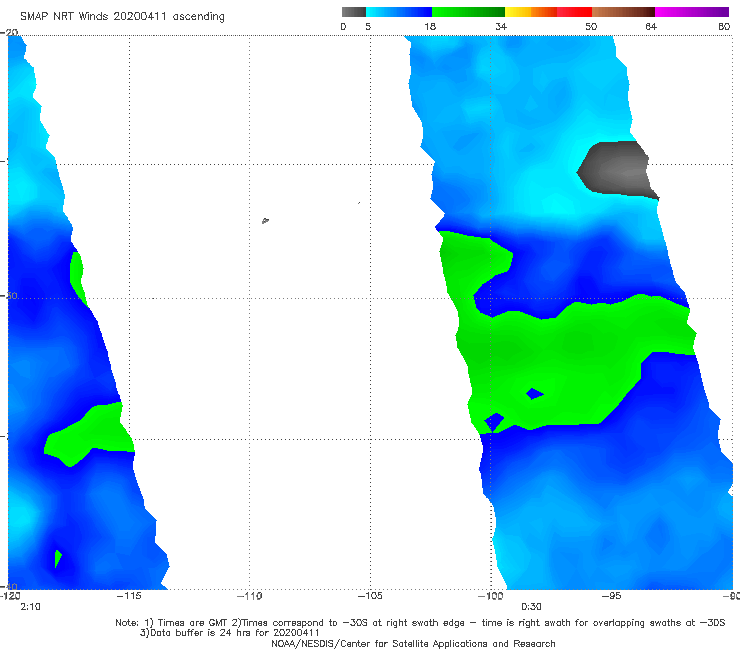This screenshot has width=740, height=650.
Task: Click the color bar label "50"
Action: [x=591, y=27]
